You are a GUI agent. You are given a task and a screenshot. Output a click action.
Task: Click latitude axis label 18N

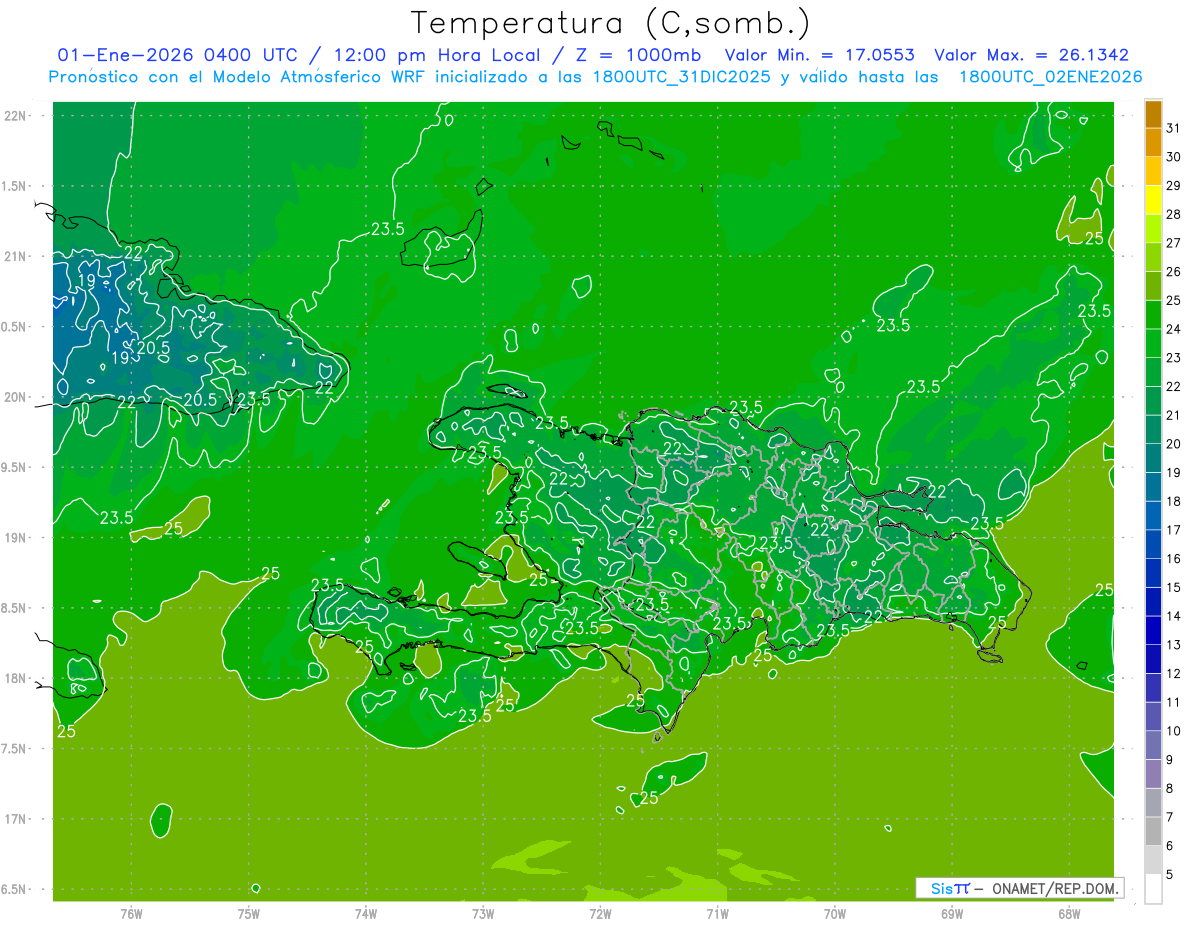click(x=15, y=678)
